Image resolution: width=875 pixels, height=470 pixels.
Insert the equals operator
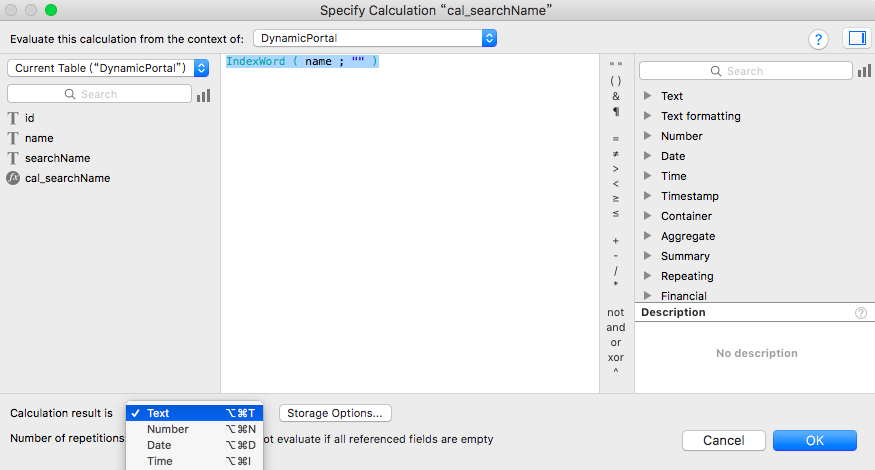(616, 138)
